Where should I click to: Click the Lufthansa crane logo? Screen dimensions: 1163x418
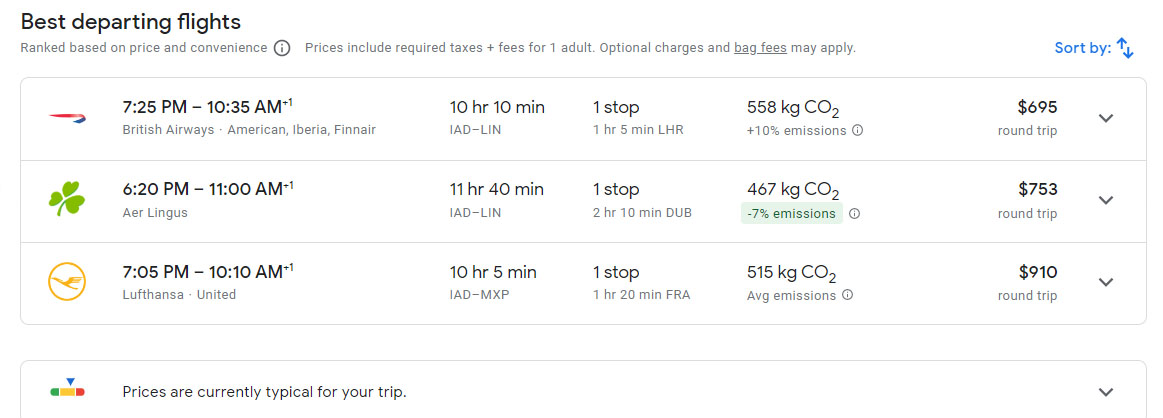pos(68,282)
